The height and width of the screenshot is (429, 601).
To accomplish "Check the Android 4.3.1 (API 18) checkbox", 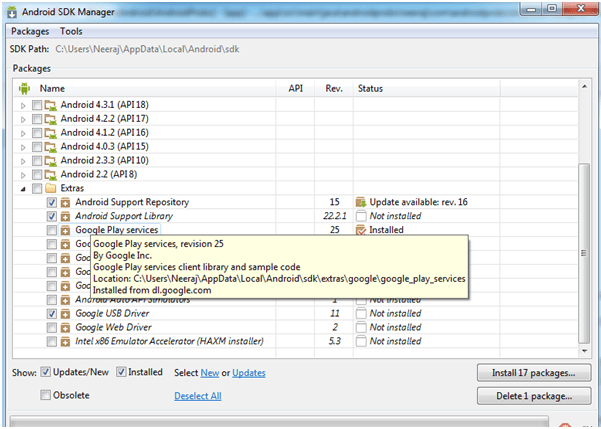I will click(37, 105).
